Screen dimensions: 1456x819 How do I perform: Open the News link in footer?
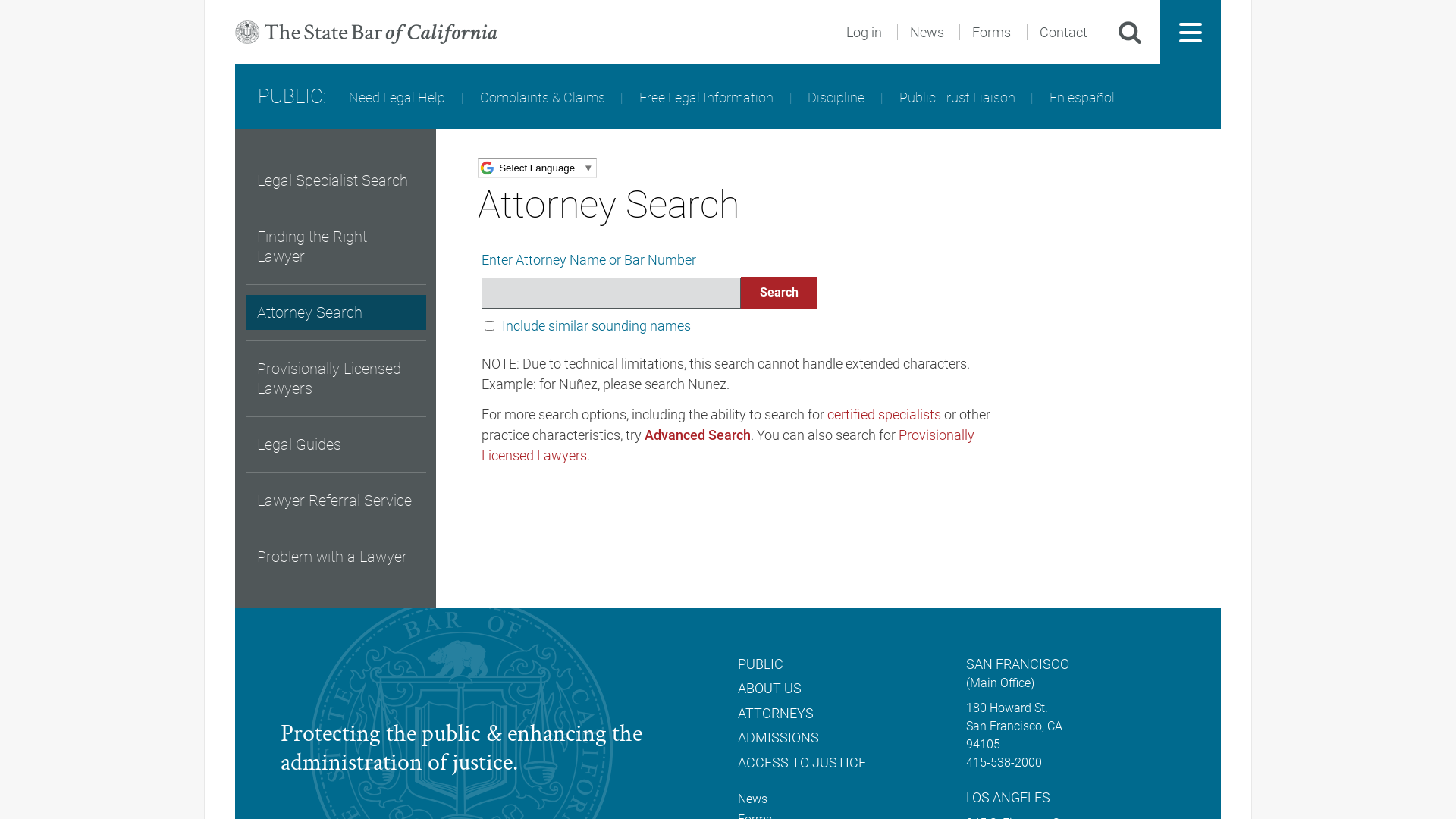pyautogui.click(x=752, y=799)
